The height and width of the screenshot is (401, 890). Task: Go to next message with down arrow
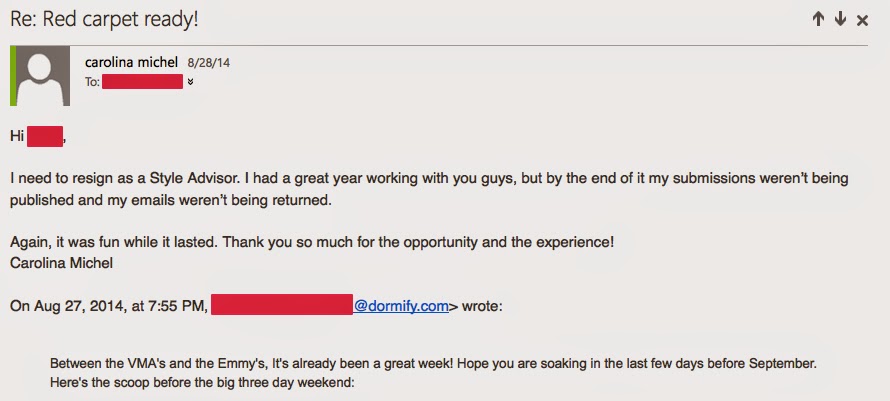tap(840, 19)
